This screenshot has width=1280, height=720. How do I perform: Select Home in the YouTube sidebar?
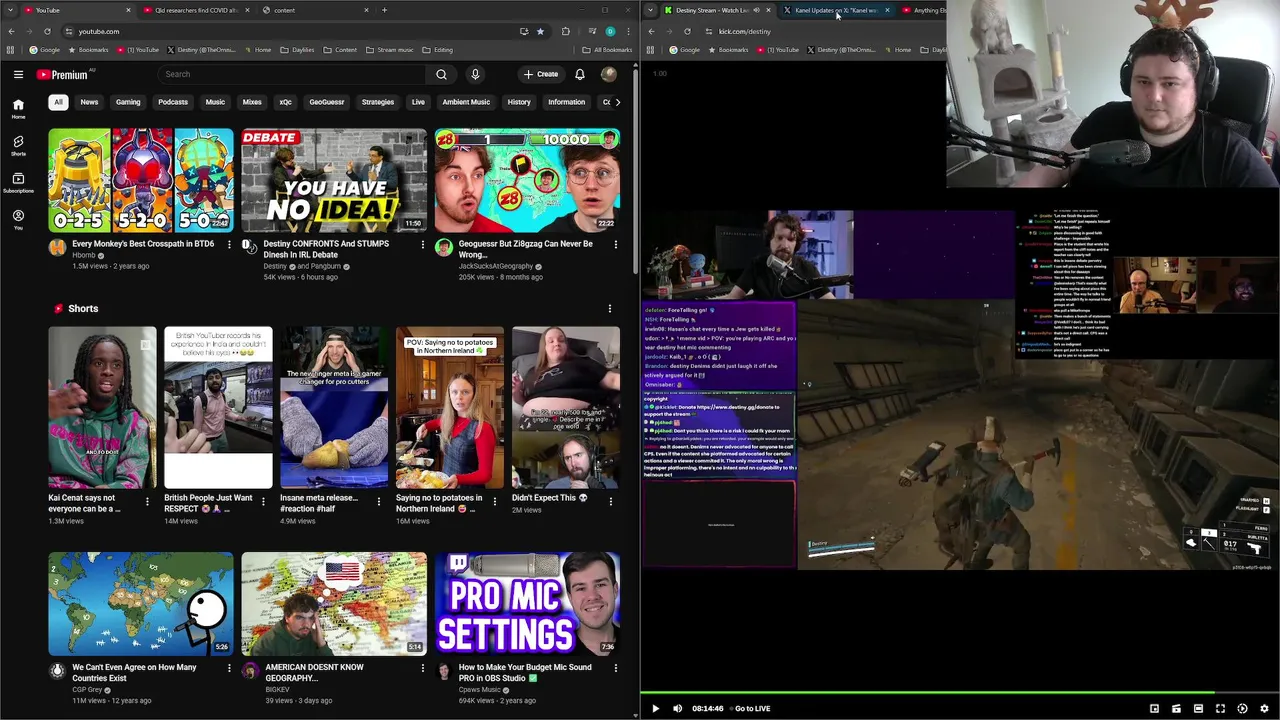point(18,109)
